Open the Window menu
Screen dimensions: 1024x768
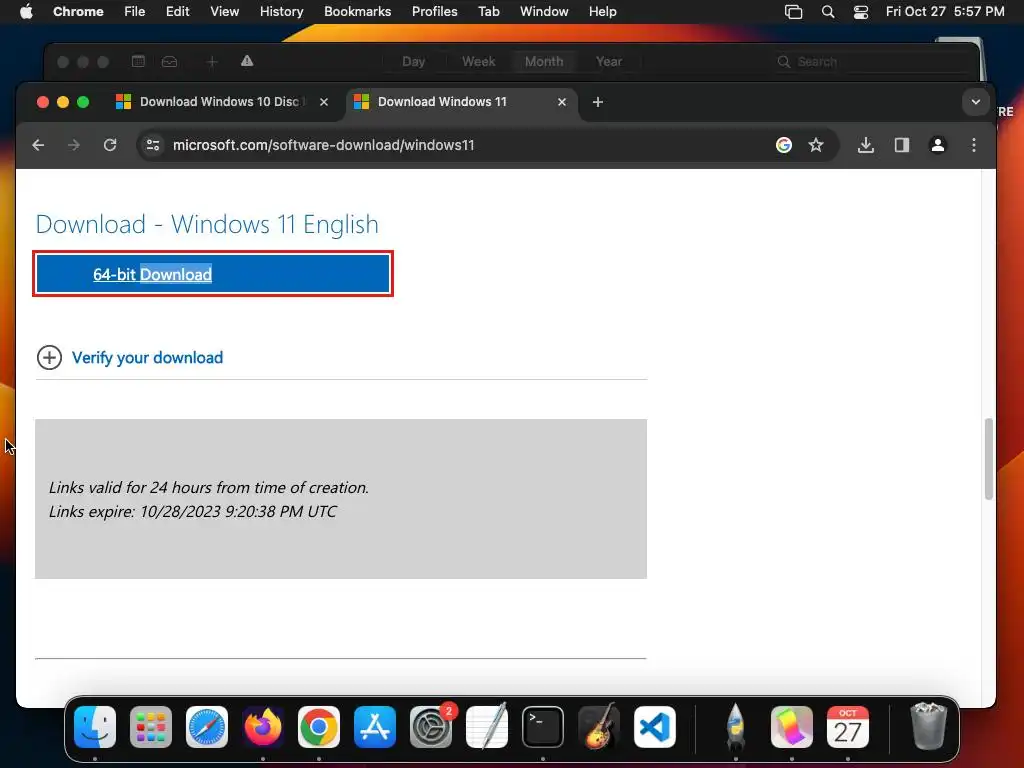coord(544,12)
